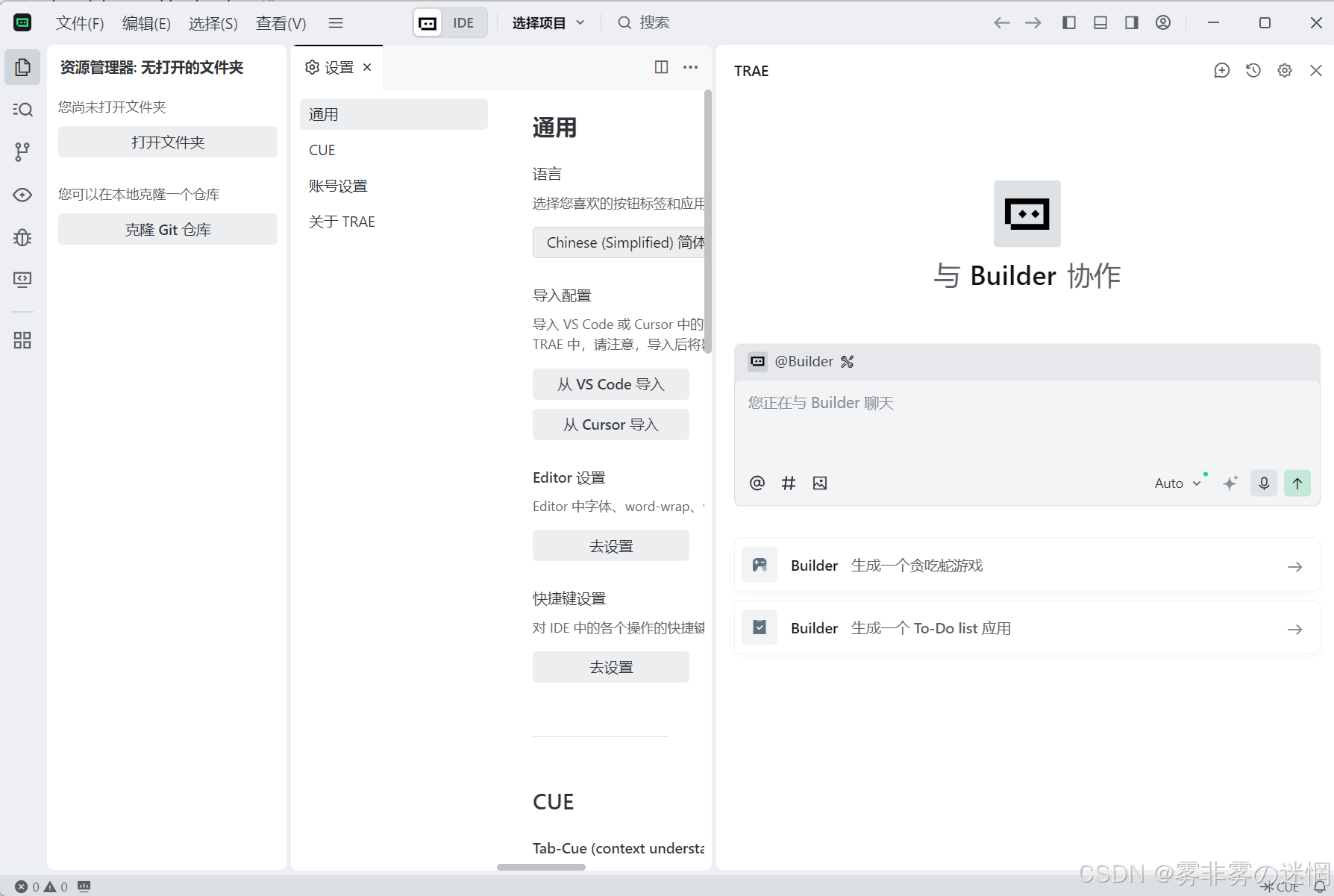This screenshot has height=896, width=1334.
Task: Open more actions for the settings editor
Action: tap(691, 67)
